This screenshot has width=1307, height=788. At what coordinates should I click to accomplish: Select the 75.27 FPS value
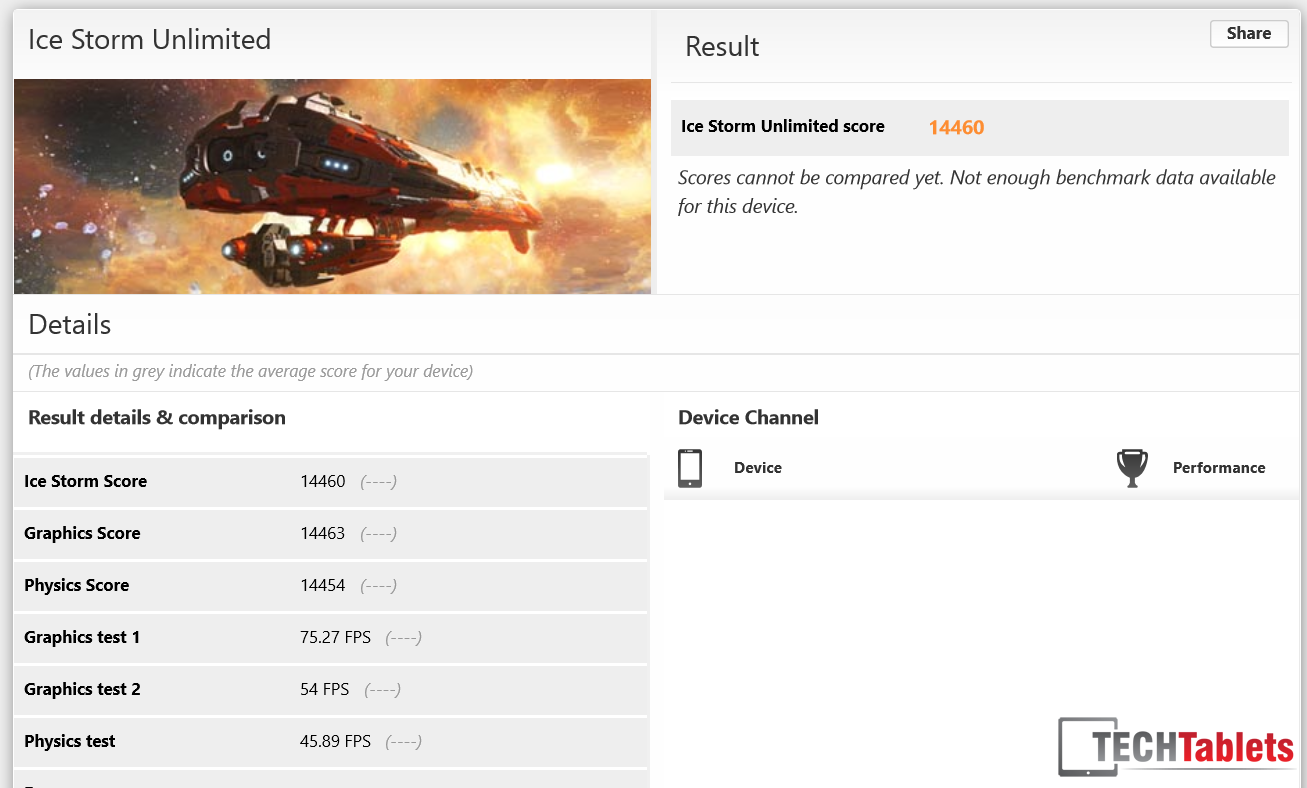coord(336,637)
